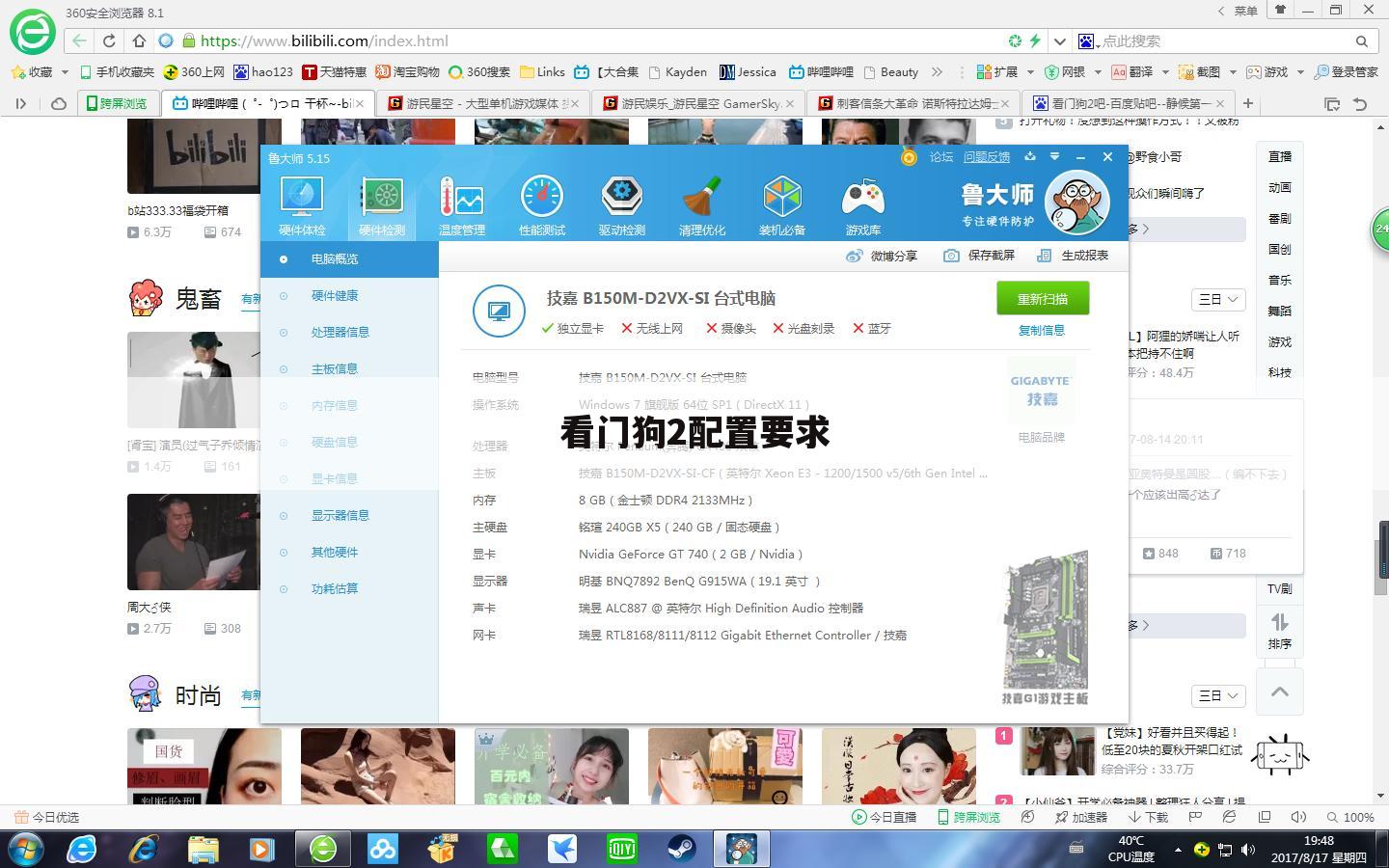Open 性能测试 performance test
The height and width of the screenshot is (868, 1389).
[x=542, y=206]
